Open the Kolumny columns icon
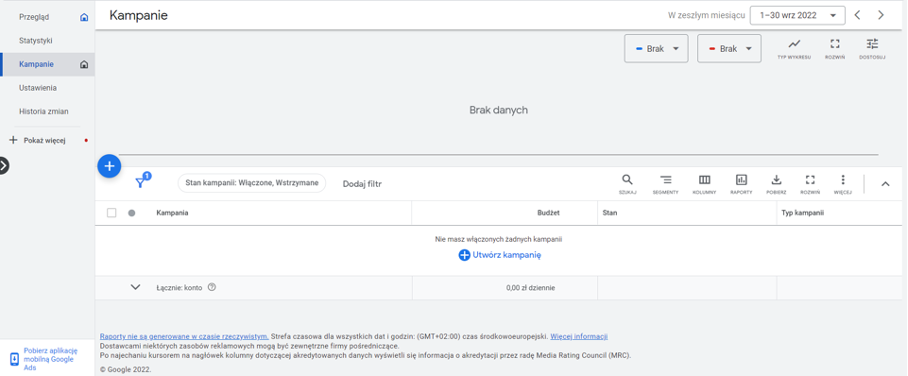Image resolution: width=908 pixels, height=376 pixels. click(x=704, y=180)
